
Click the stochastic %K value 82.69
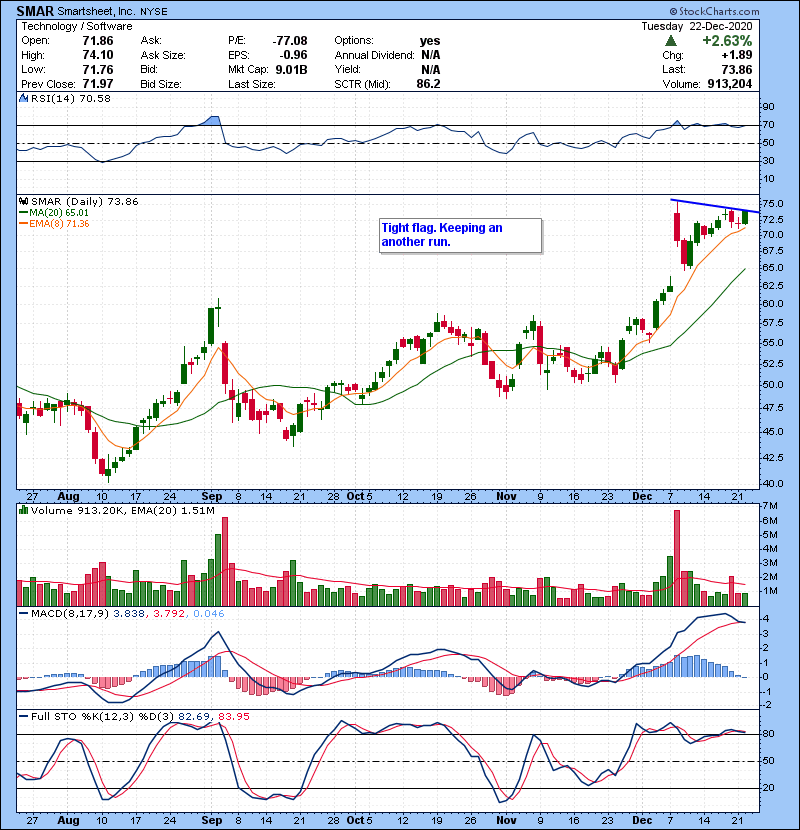click(x=193, y=717)
